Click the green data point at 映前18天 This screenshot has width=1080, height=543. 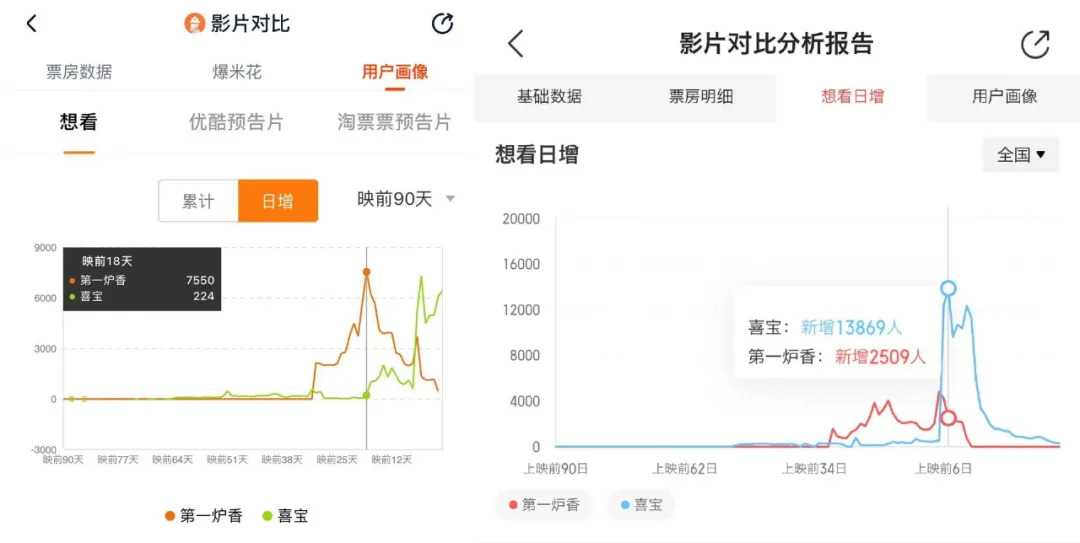[x=366, y=395]
